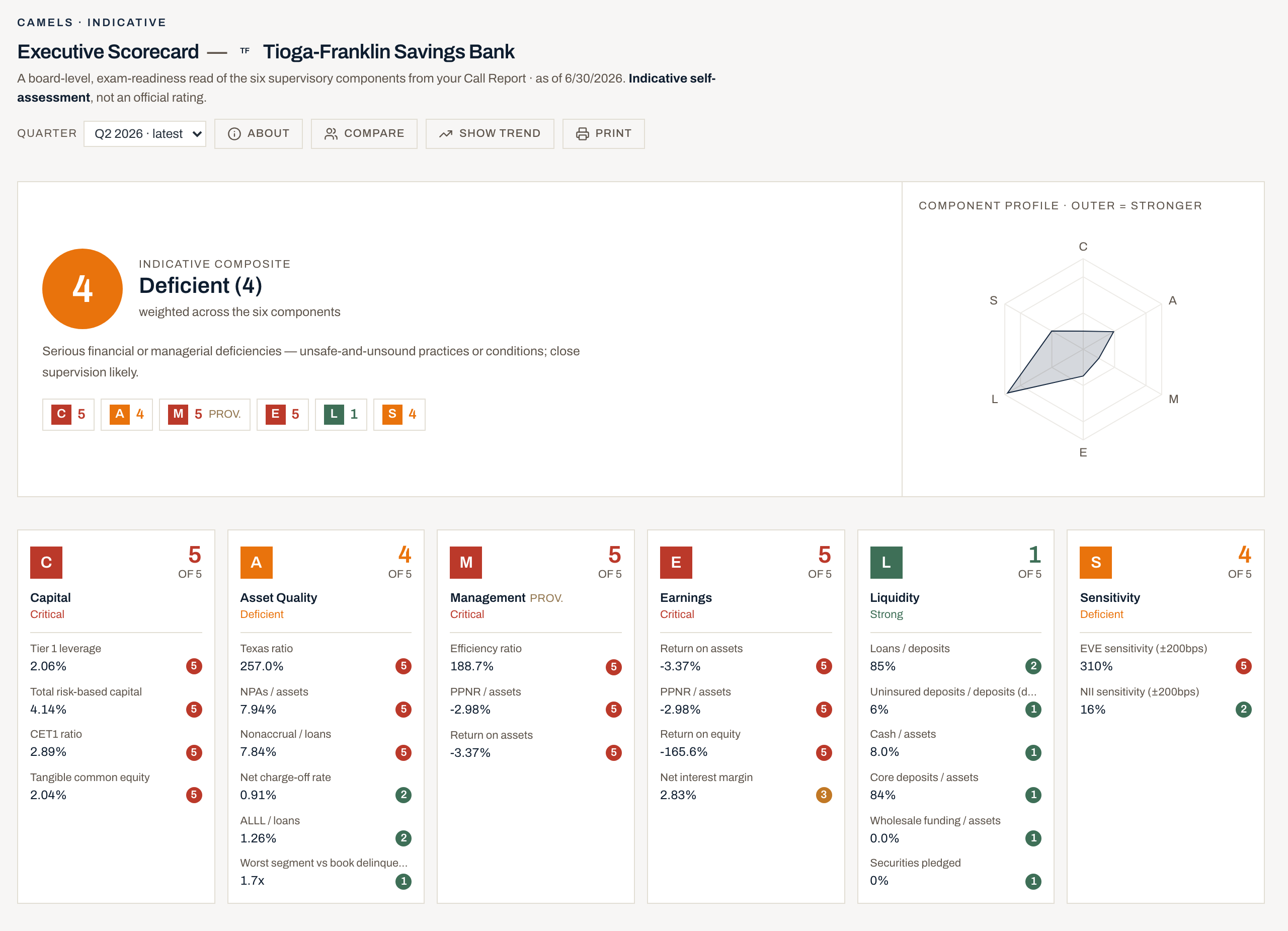Click the ALLL / loans score badge

(403, 838)
